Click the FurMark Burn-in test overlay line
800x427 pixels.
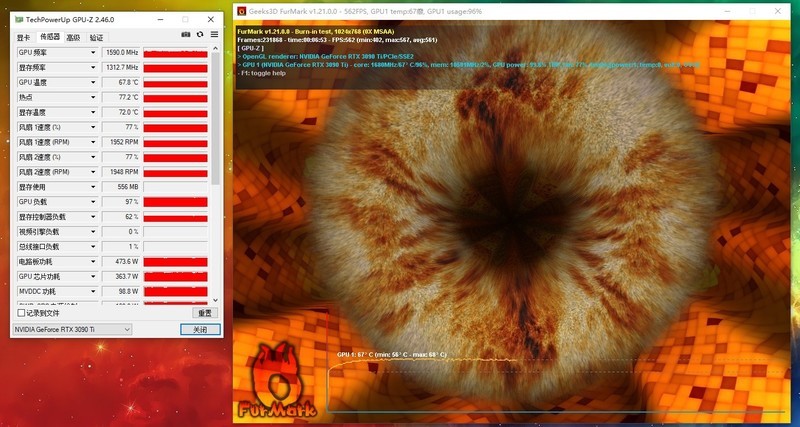[315, 32]
